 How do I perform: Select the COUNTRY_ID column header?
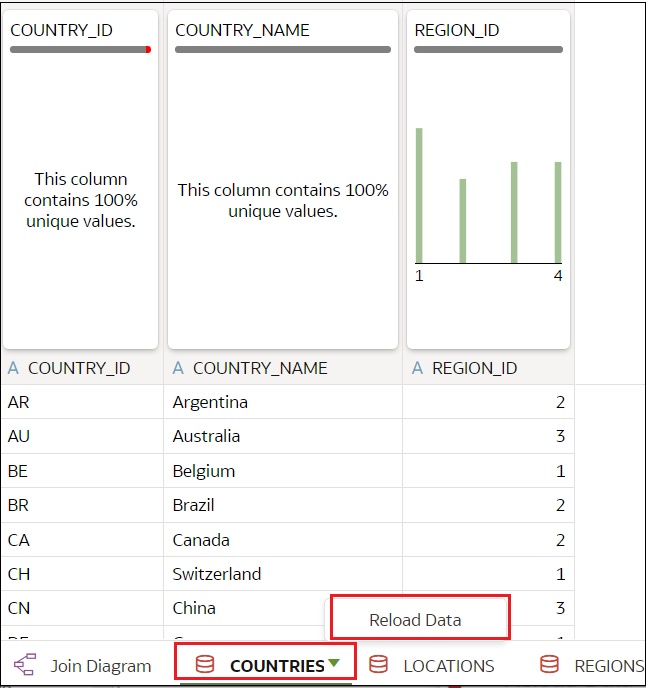[x=82, y=368]
